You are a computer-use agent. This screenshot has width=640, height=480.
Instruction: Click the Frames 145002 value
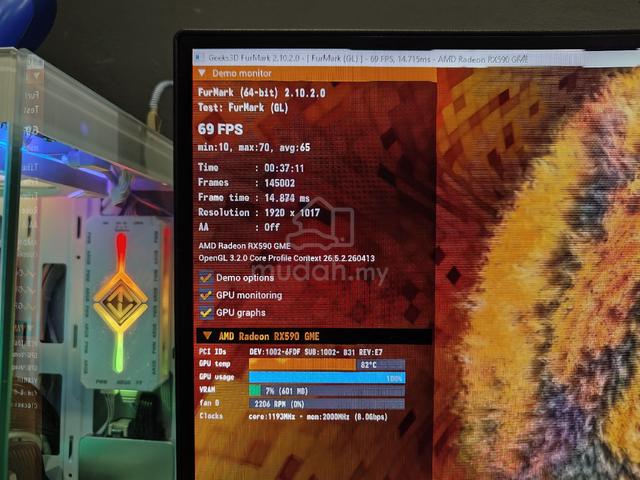[x=280, y=183]
